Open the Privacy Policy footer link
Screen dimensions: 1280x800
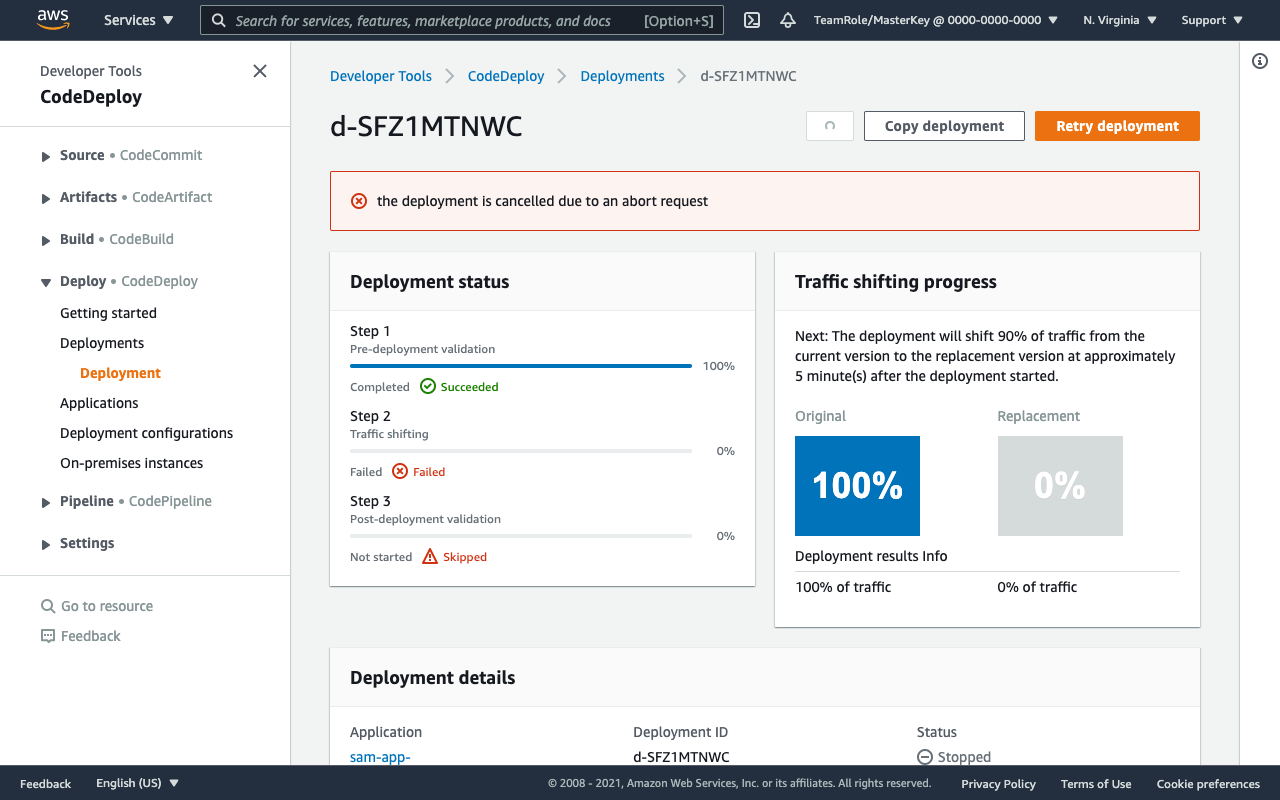[998, 784]
